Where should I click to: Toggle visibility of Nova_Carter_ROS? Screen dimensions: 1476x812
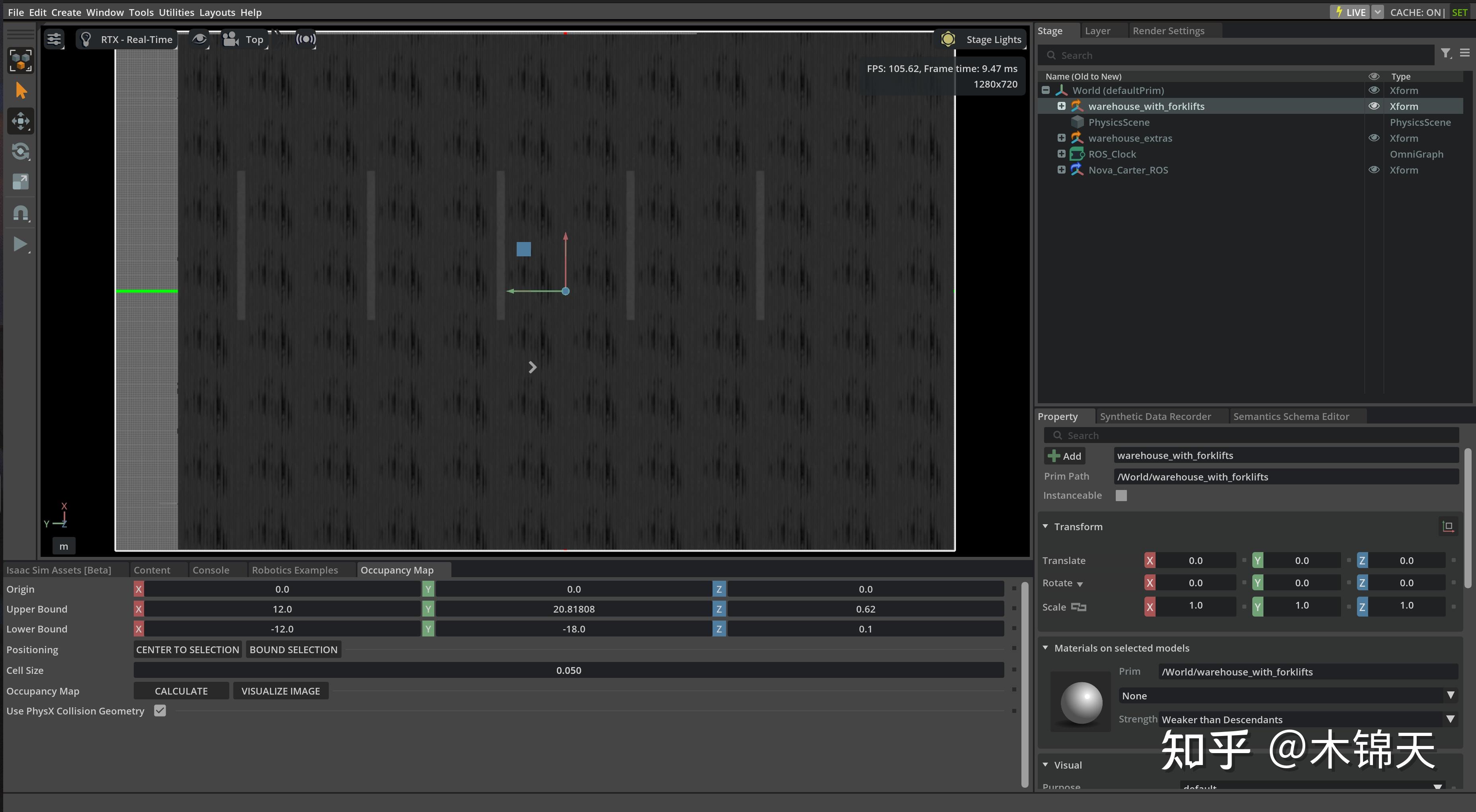[1373, 170]
